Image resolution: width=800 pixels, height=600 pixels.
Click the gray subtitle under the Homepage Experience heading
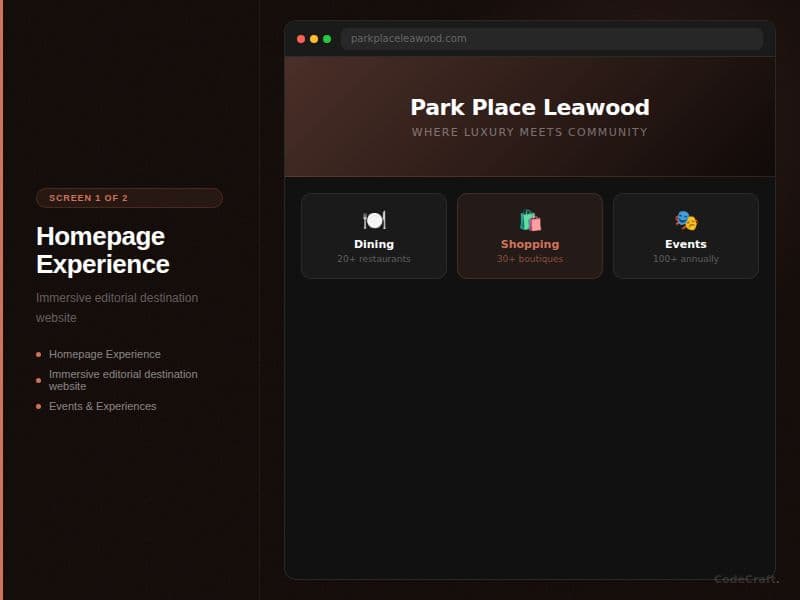117,308
